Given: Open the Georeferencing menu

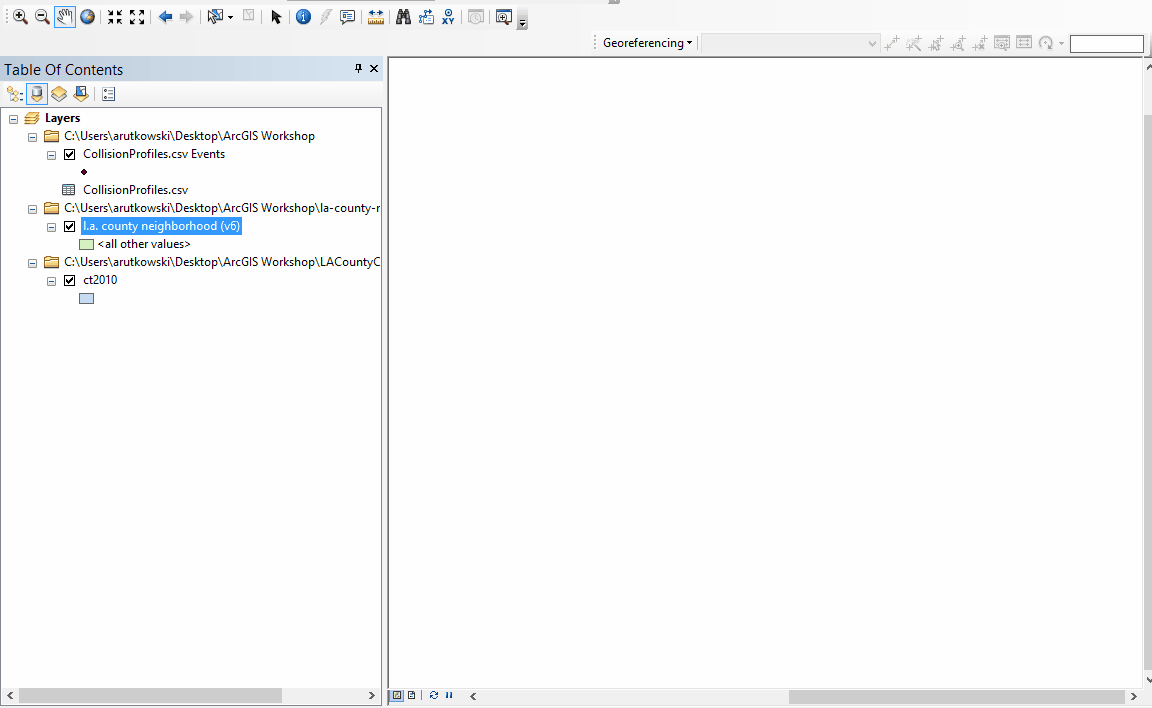Looking at the screenshot, I should tap(647, 43).
